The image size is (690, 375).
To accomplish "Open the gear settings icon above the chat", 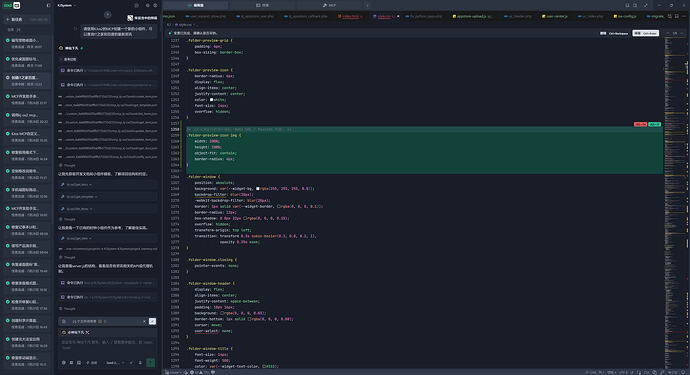I will coord(155,5).
